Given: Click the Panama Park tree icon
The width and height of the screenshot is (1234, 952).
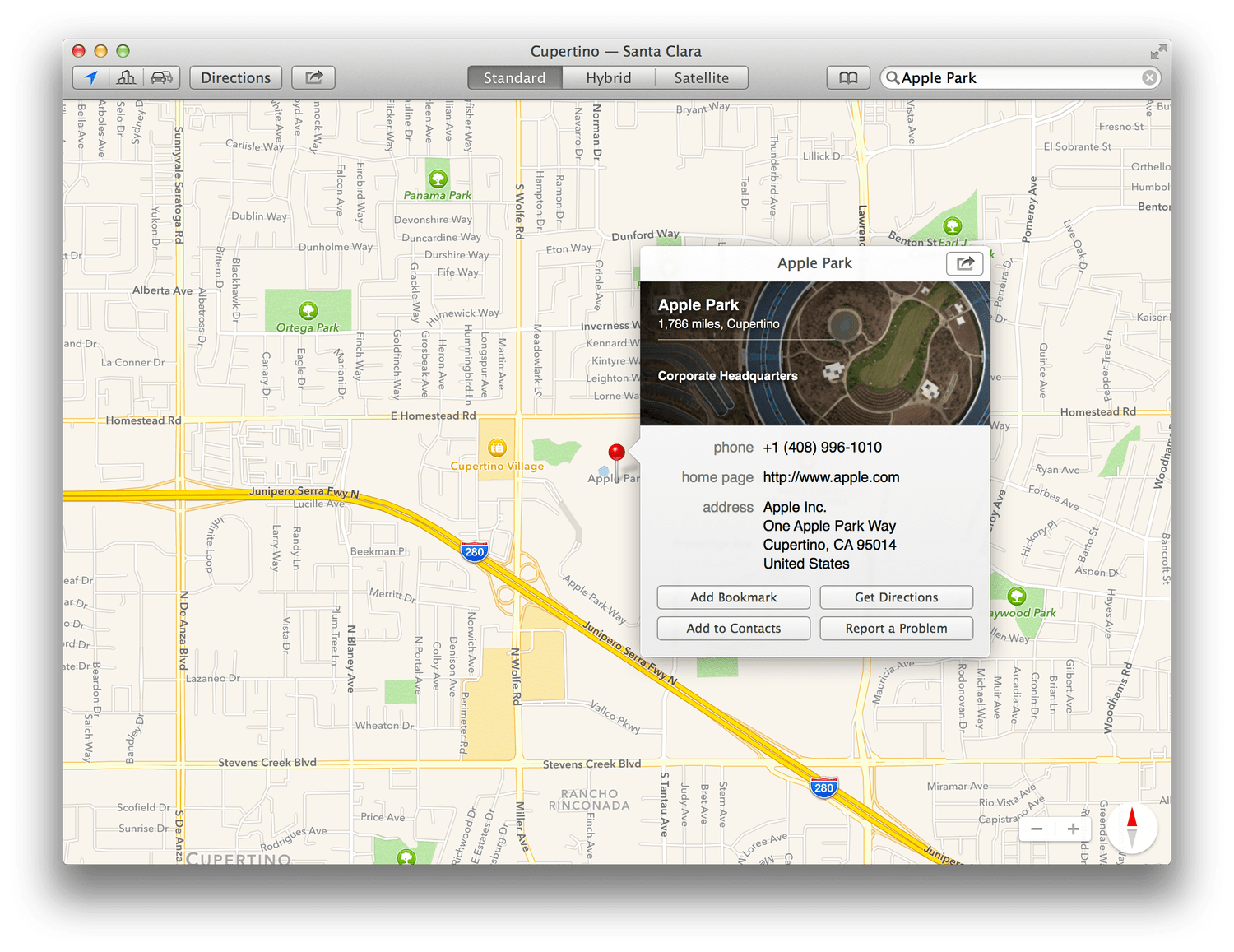Looking at the screenshot, I should pyautogui.click(x=438, y=179).
